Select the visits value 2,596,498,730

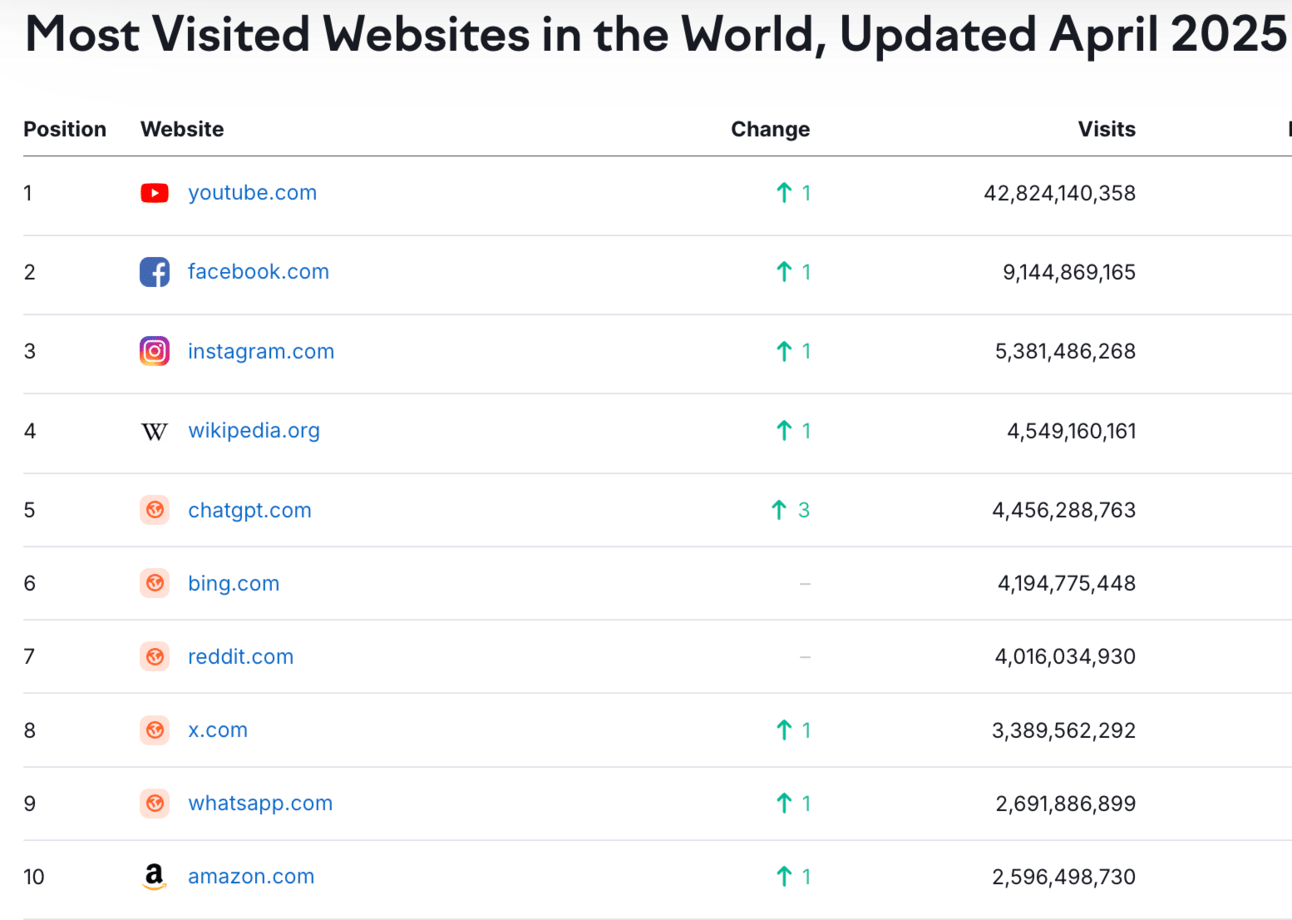pyautogui.click(x=1064, y=877)
